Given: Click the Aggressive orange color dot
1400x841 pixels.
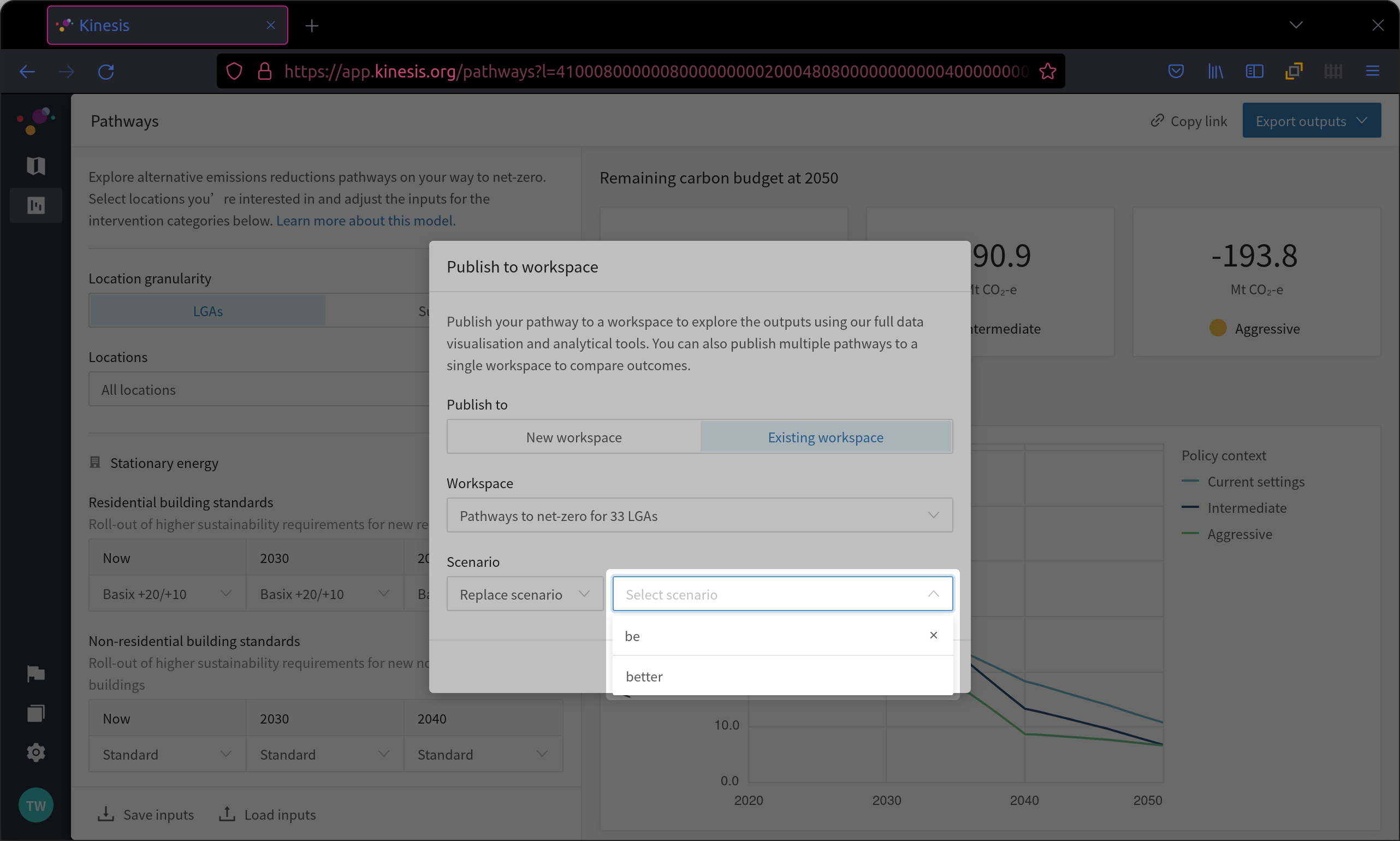Looking at the screenshot, I should coord(1218,328).
